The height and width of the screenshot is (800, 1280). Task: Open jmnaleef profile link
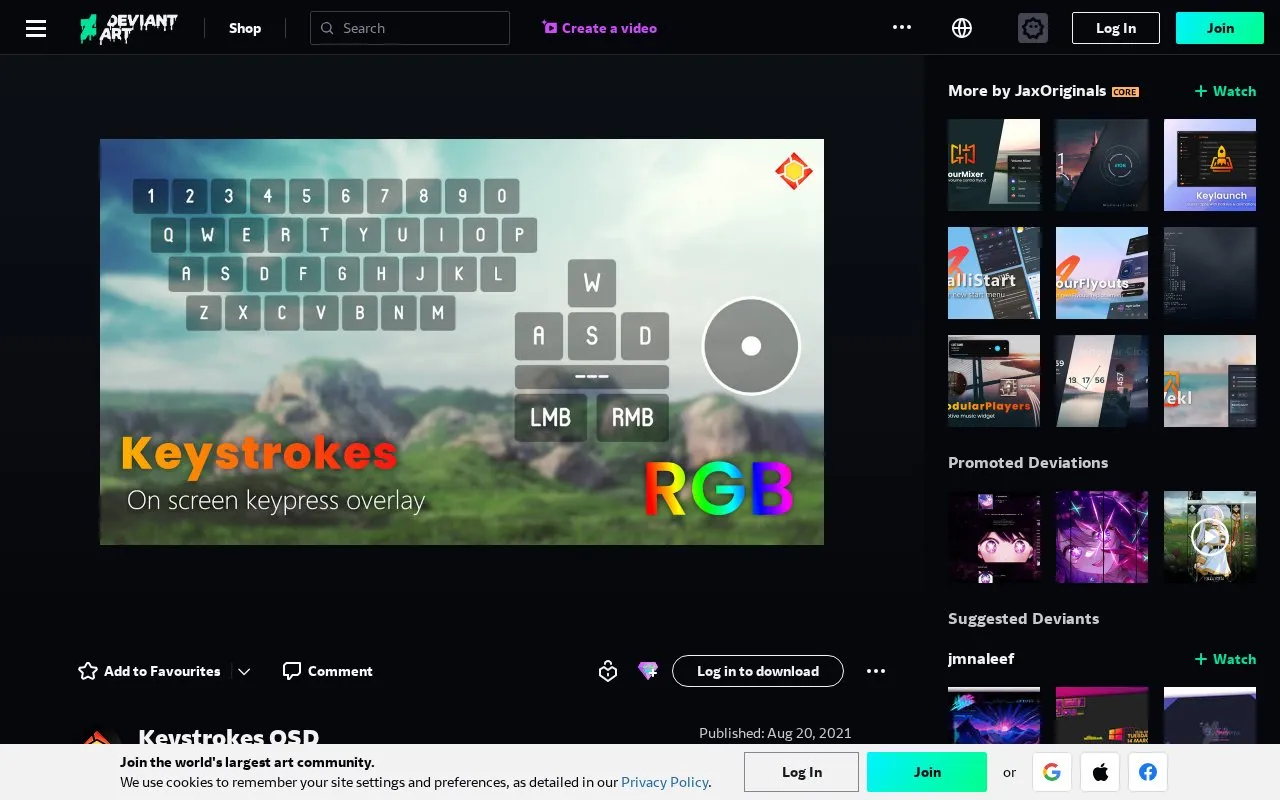[981, 659]
